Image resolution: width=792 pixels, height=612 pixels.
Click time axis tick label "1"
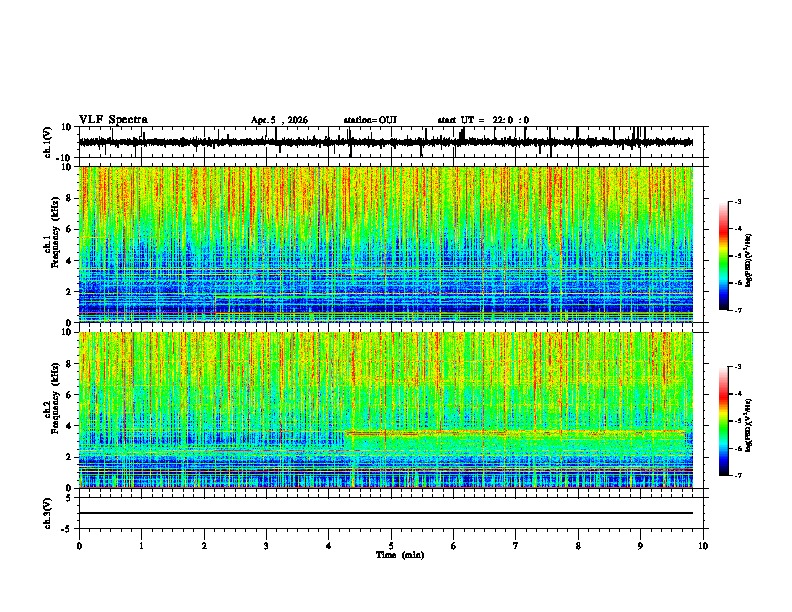(x=142, y=545)
